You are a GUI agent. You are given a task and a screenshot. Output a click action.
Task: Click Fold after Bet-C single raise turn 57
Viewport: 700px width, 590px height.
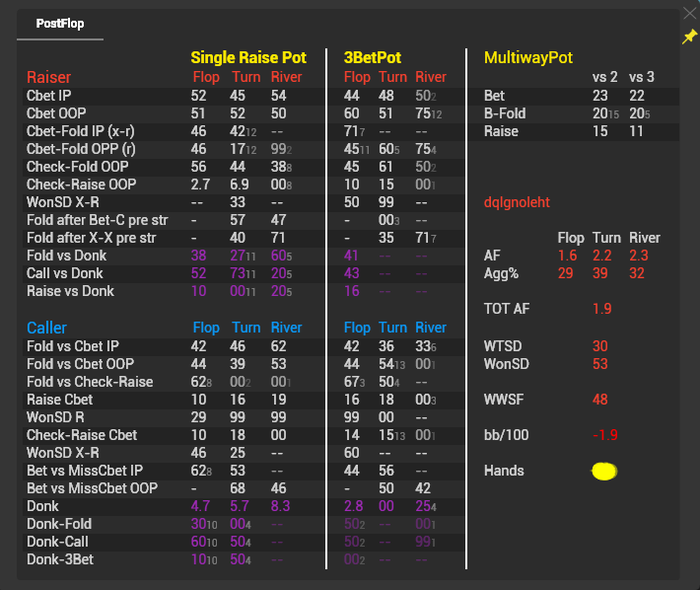click(238, 220)
